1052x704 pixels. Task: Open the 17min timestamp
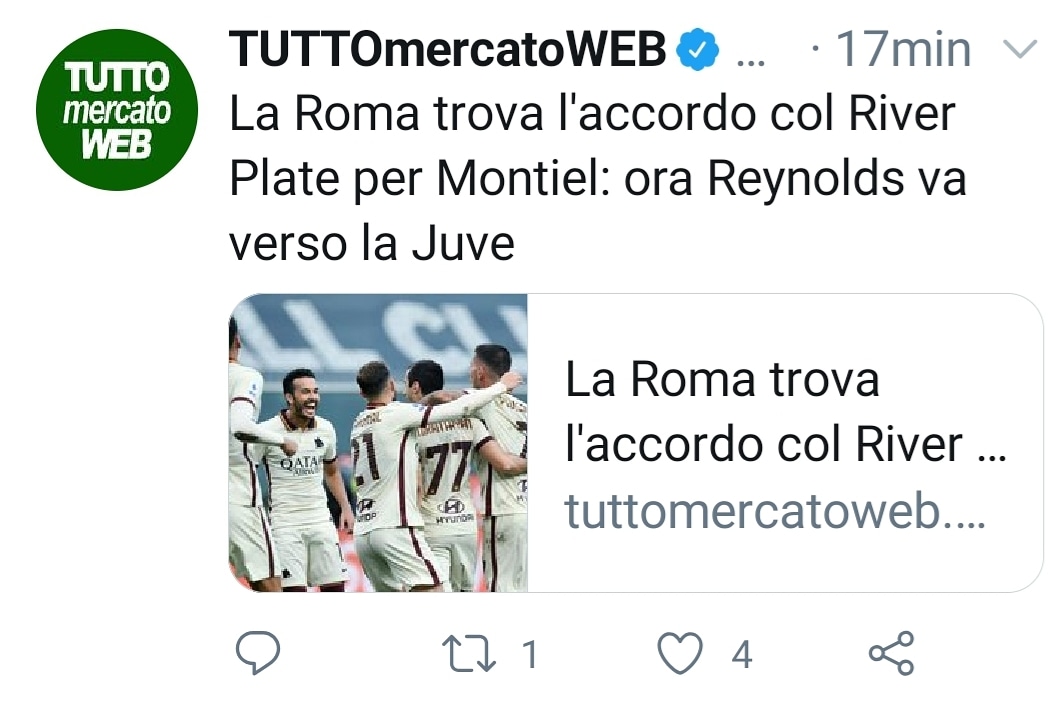click(x=904, y=49)
